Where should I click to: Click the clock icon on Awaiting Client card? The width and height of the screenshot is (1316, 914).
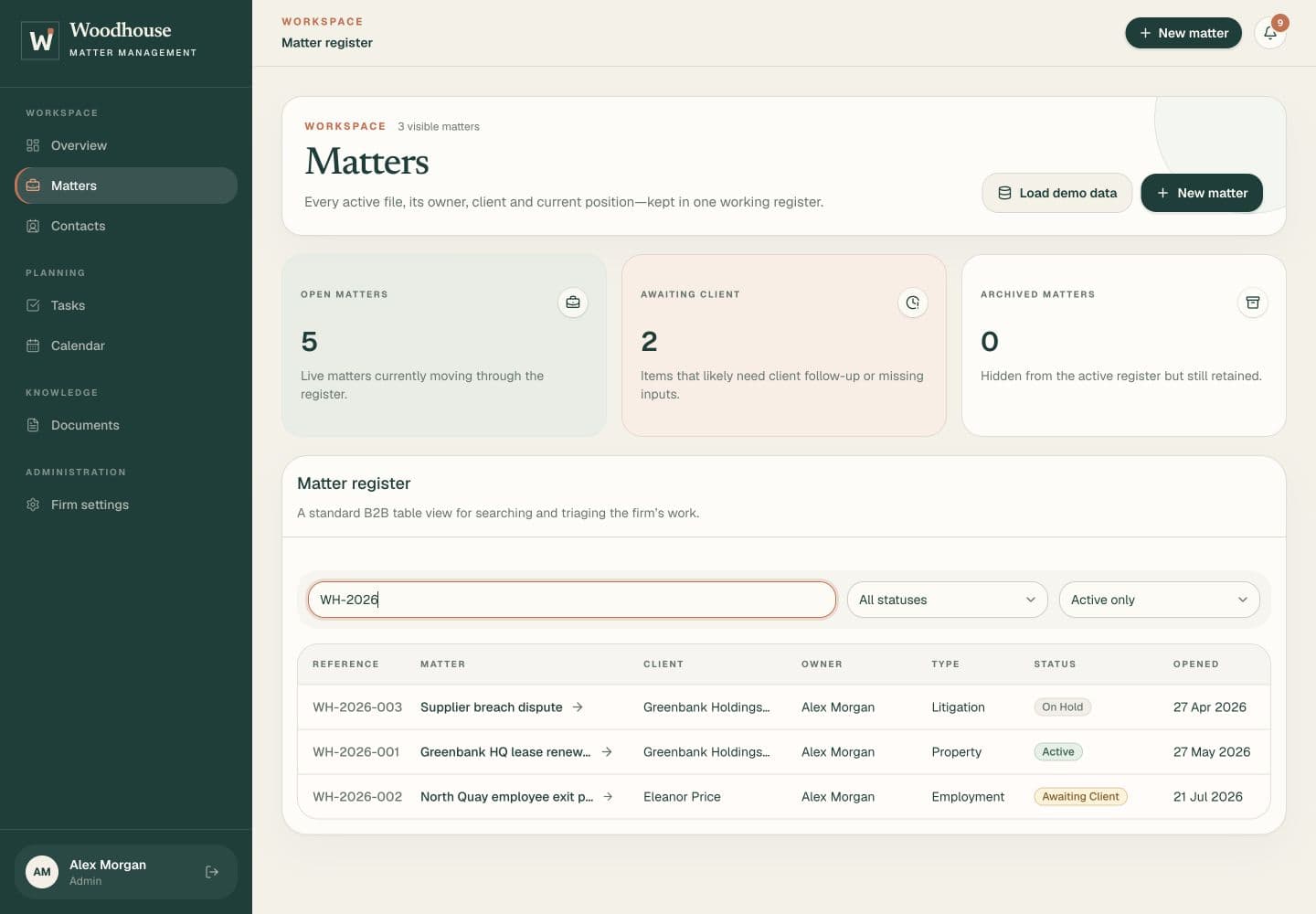(x=913, y=303)
